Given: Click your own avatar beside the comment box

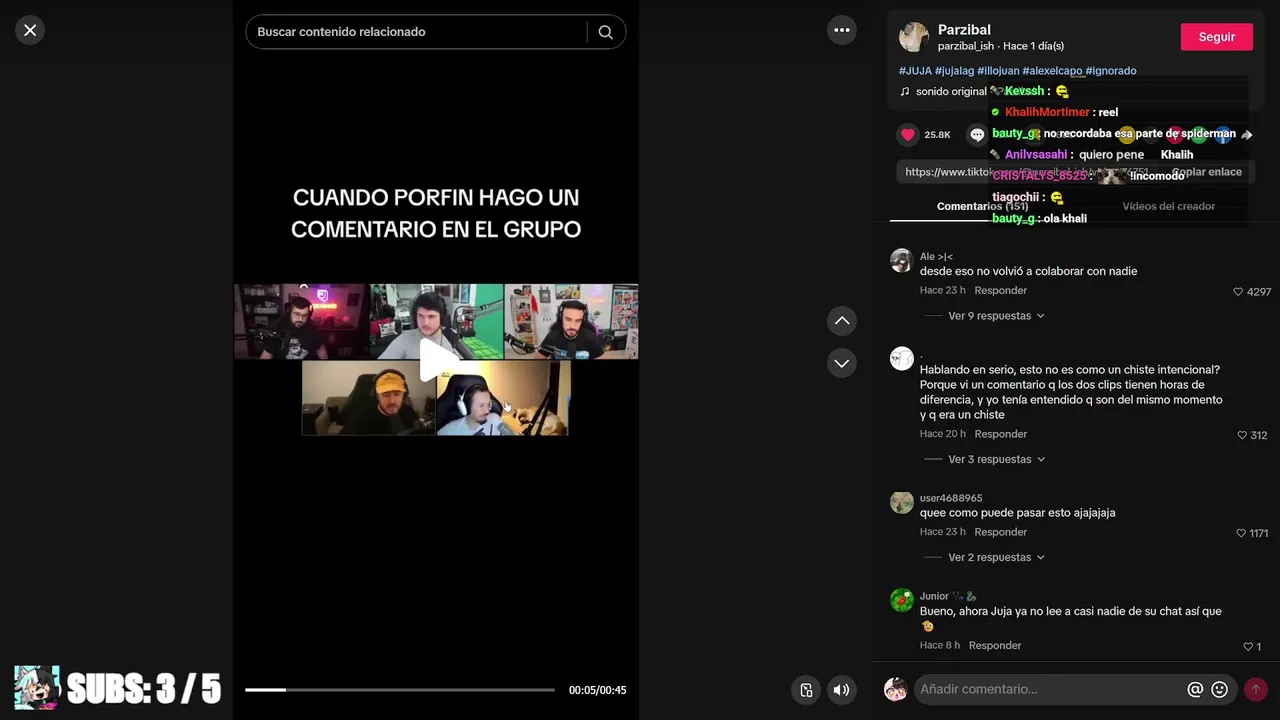Looking at the screenshot, I should tap(896, 689).
